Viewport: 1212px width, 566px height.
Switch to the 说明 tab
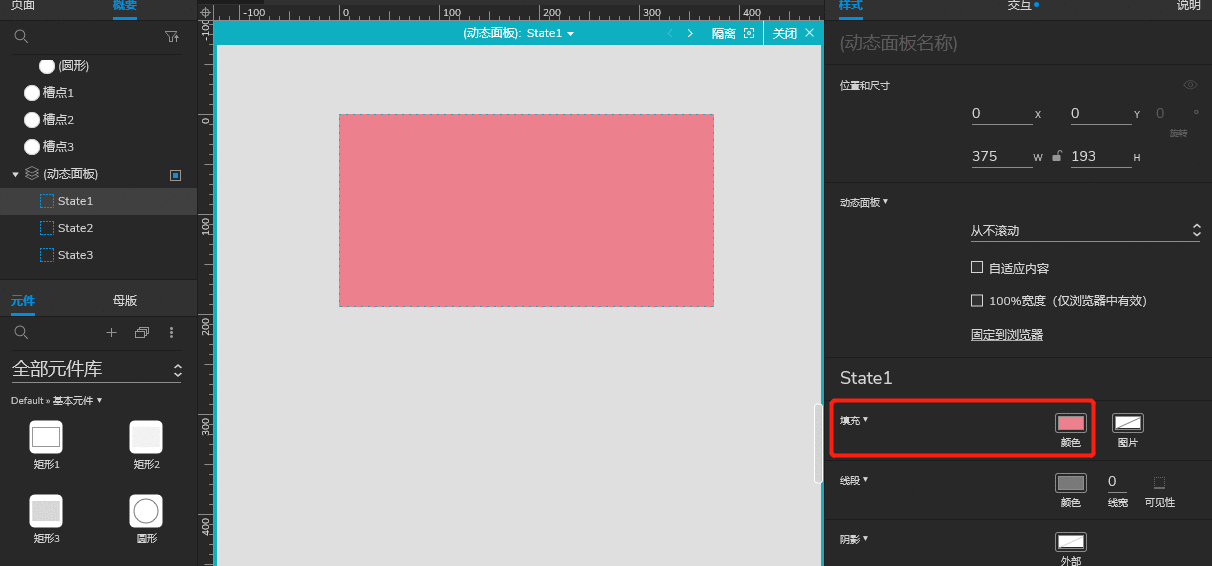coord(1188,5)
